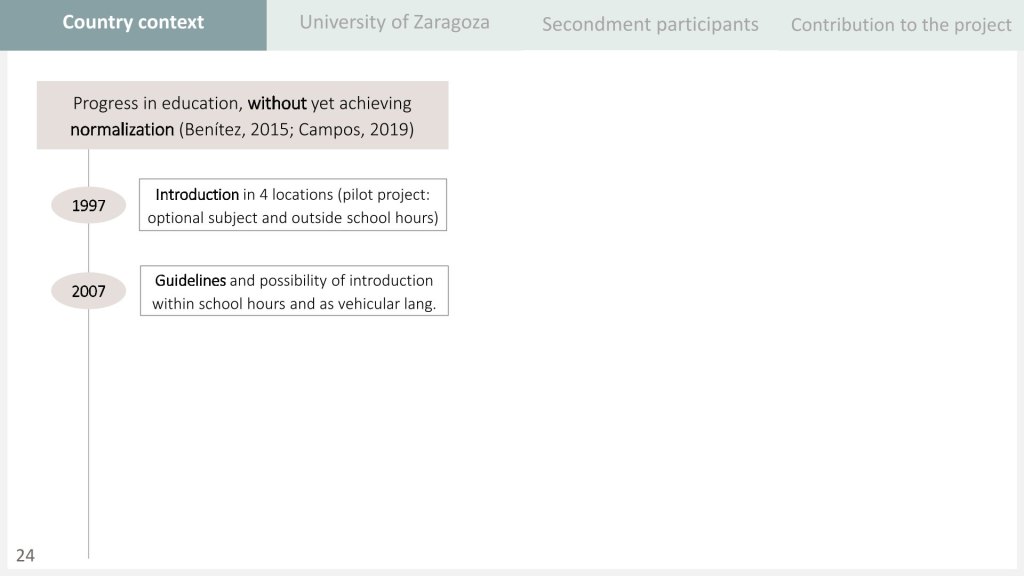
Task: Click the 2007 timeline marker
Action: click(x=88, y=292)
